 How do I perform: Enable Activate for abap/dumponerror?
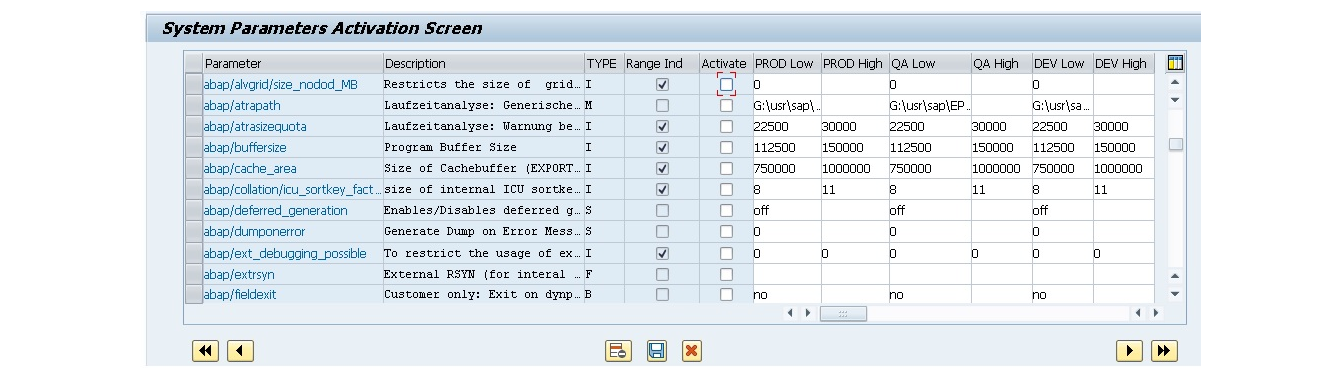point(726,232)
